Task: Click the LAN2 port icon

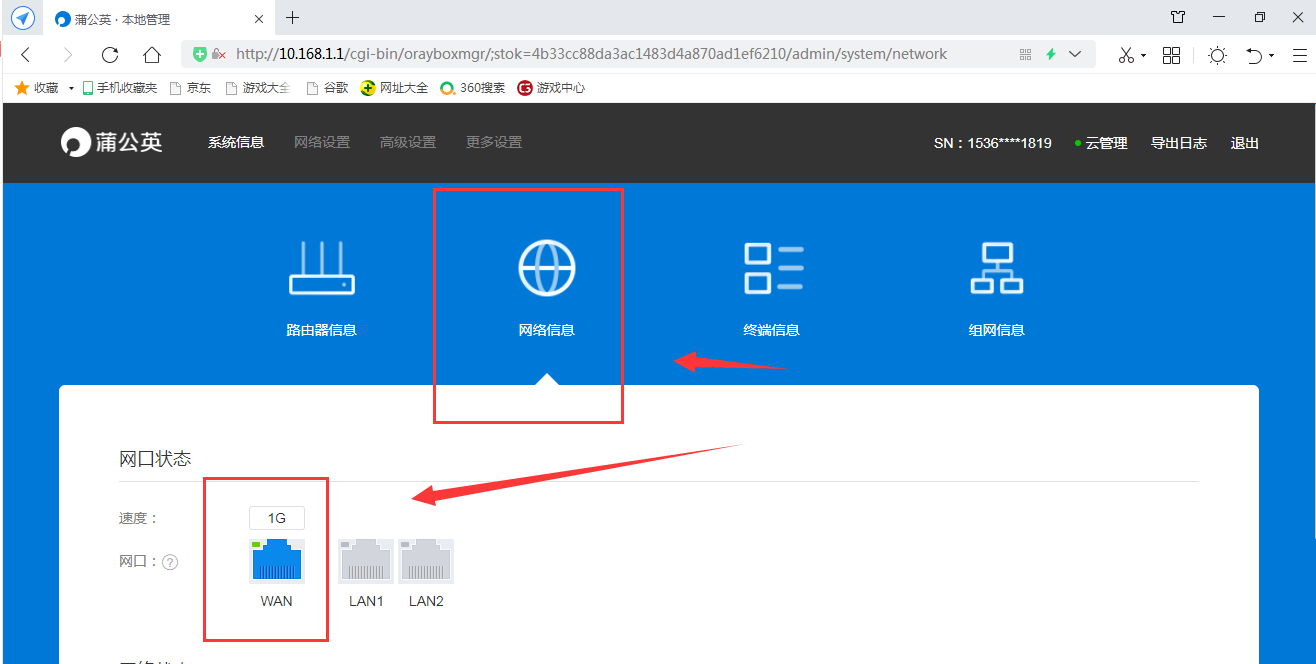Action: click(426, 561)
